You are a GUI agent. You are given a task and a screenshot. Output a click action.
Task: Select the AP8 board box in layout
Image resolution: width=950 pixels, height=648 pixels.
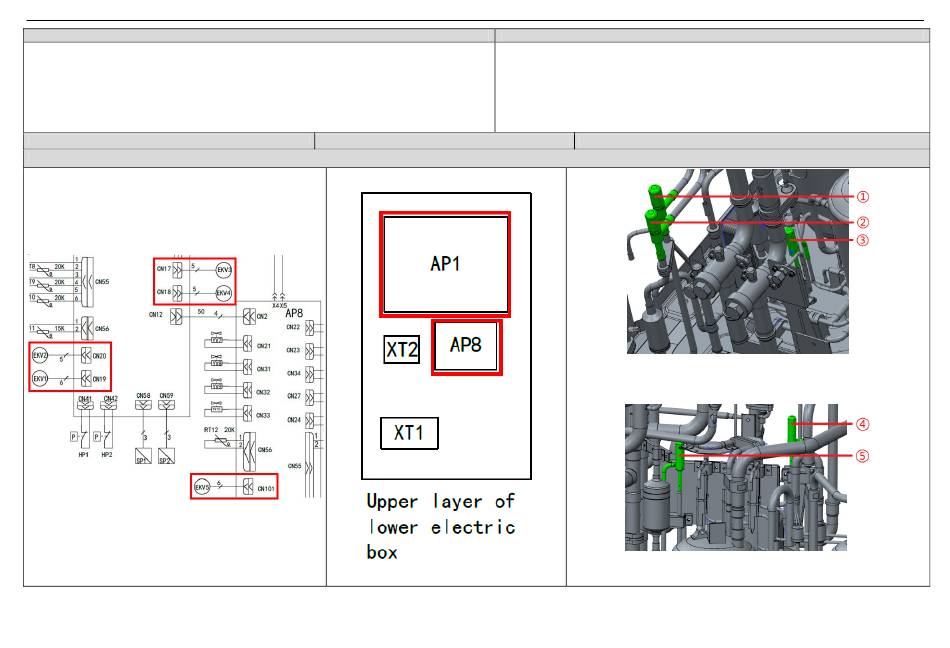(467, 347)
